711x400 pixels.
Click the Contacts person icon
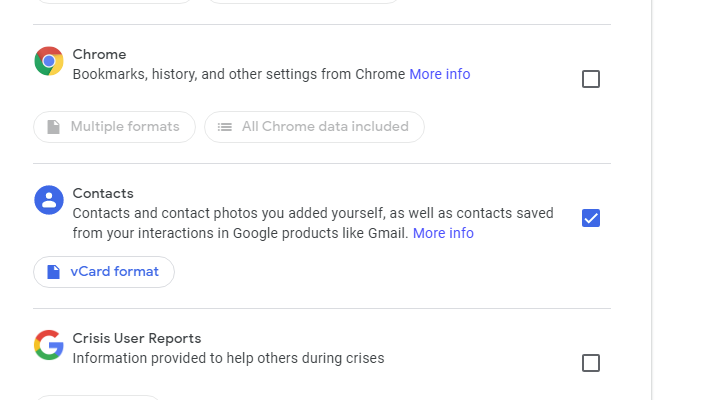pos(49,200)
